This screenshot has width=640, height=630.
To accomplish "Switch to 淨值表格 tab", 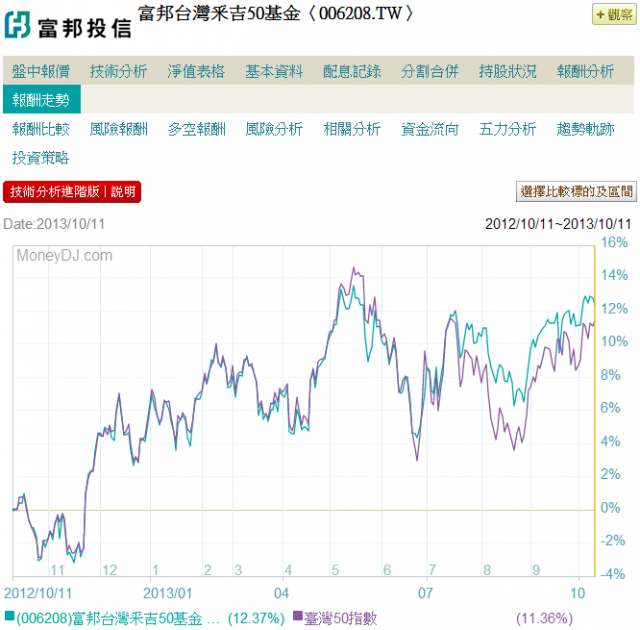I will 196,71.
